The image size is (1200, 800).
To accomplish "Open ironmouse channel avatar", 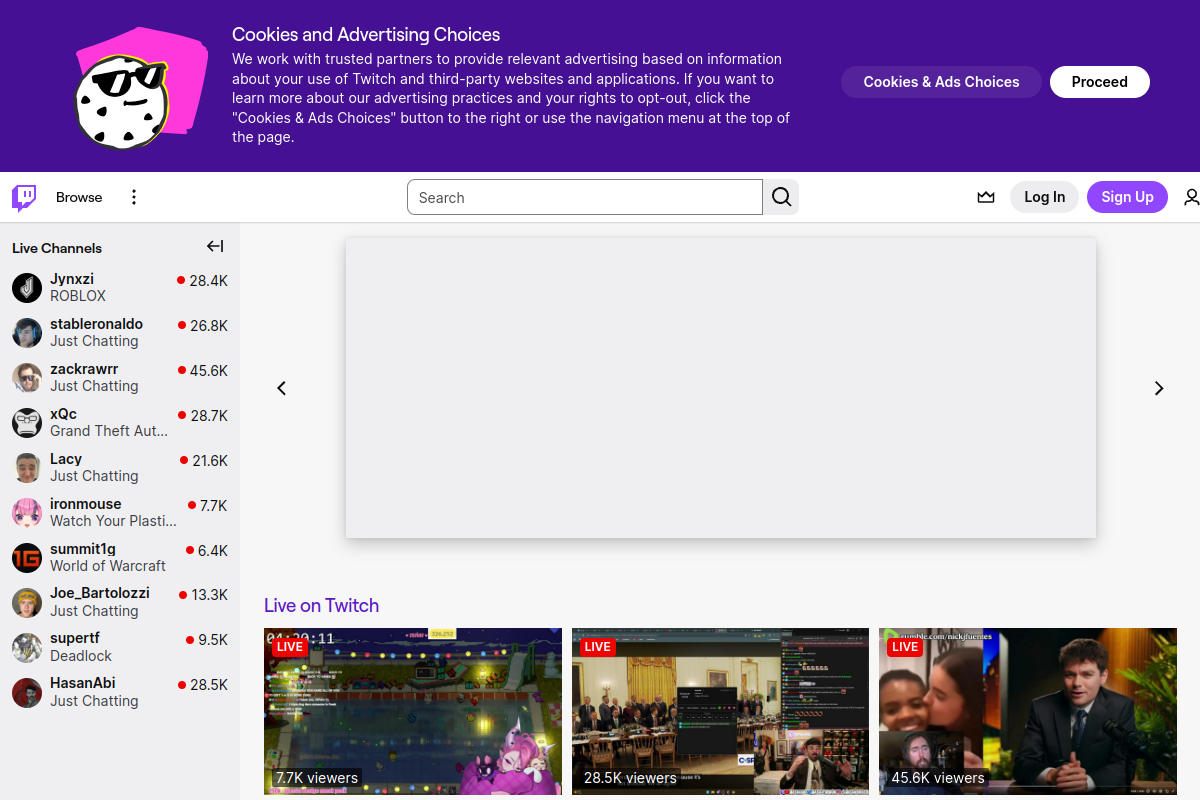I will tap(27, 513).
